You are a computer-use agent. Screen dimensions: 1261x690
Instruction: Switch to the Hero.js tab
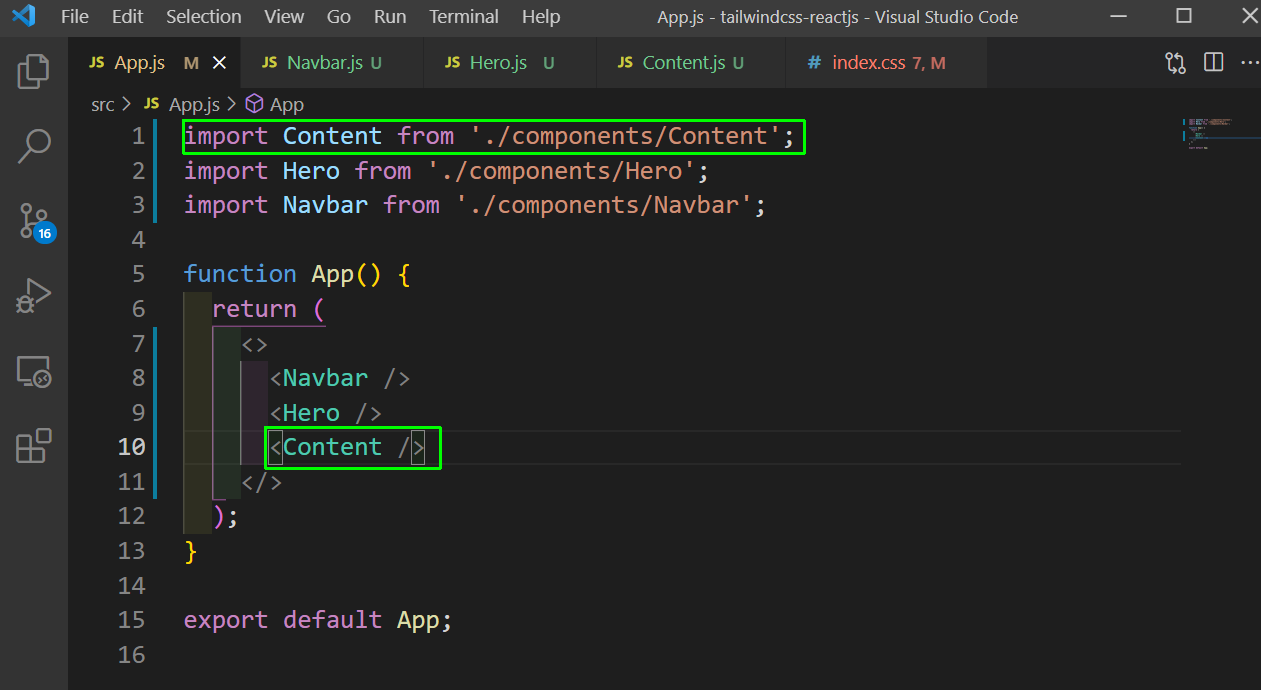point(510,63)
